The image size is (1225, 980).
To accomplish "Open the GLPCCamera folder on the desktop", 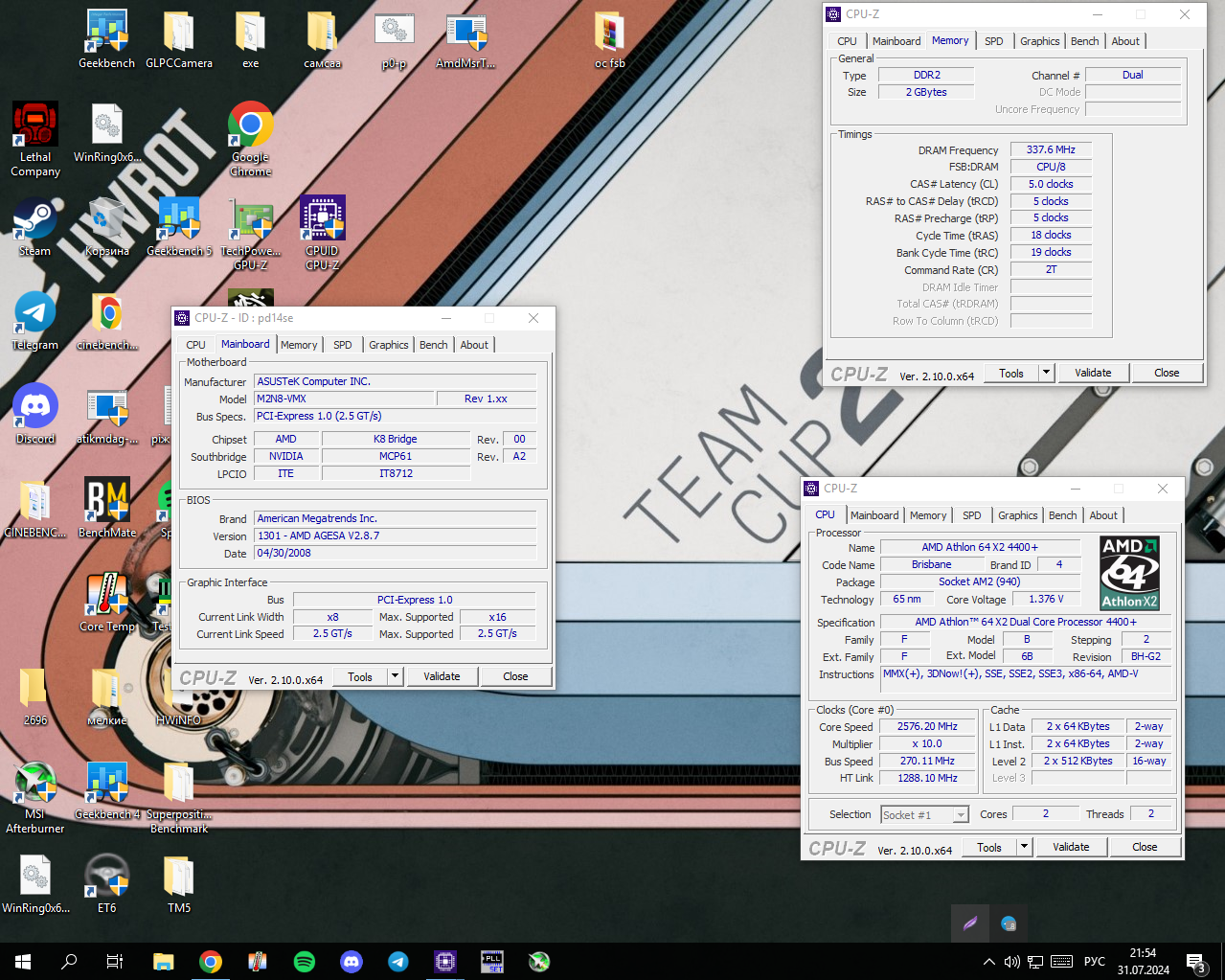I will pos(179,39).
